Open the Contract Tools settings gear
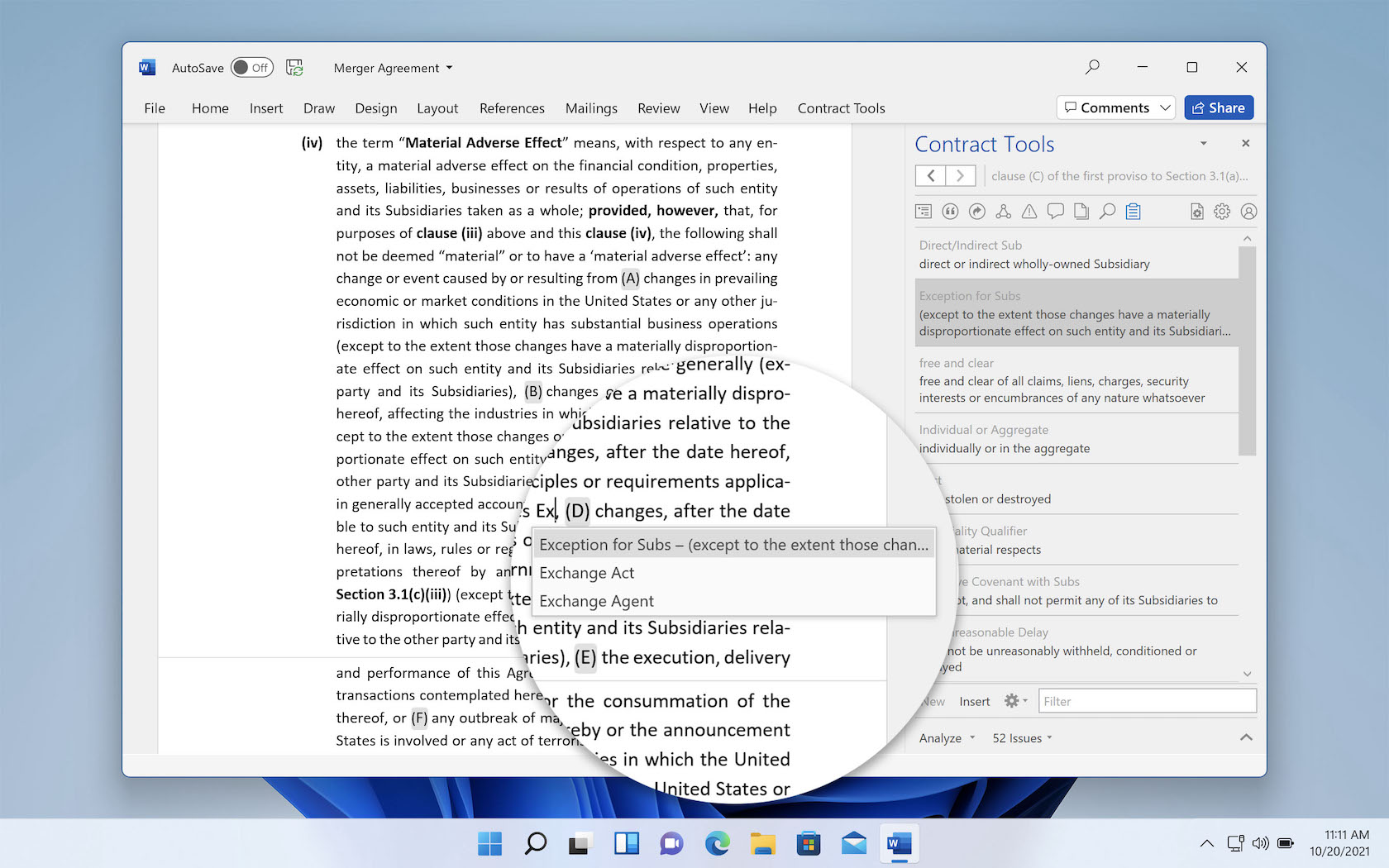1389x868 pixels. point(1222,212)
